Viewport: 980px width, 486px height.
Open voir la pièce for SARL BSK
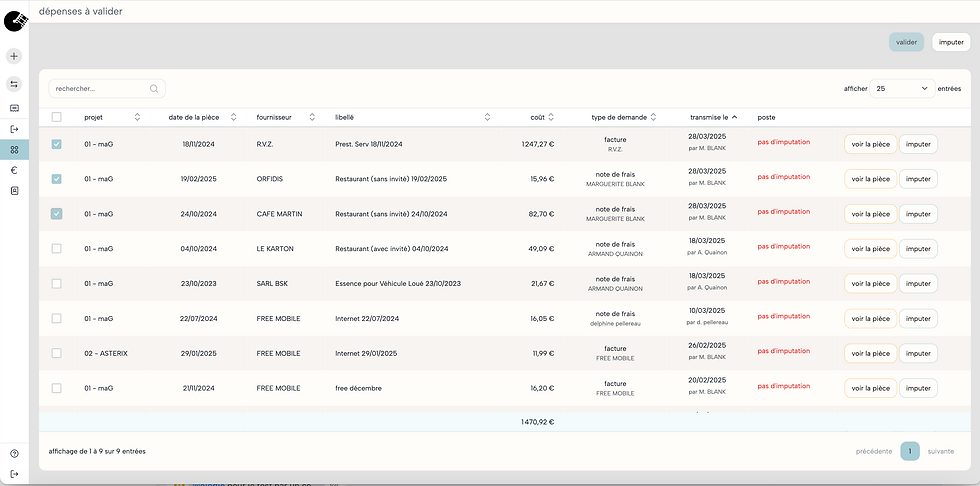(870, 284)
